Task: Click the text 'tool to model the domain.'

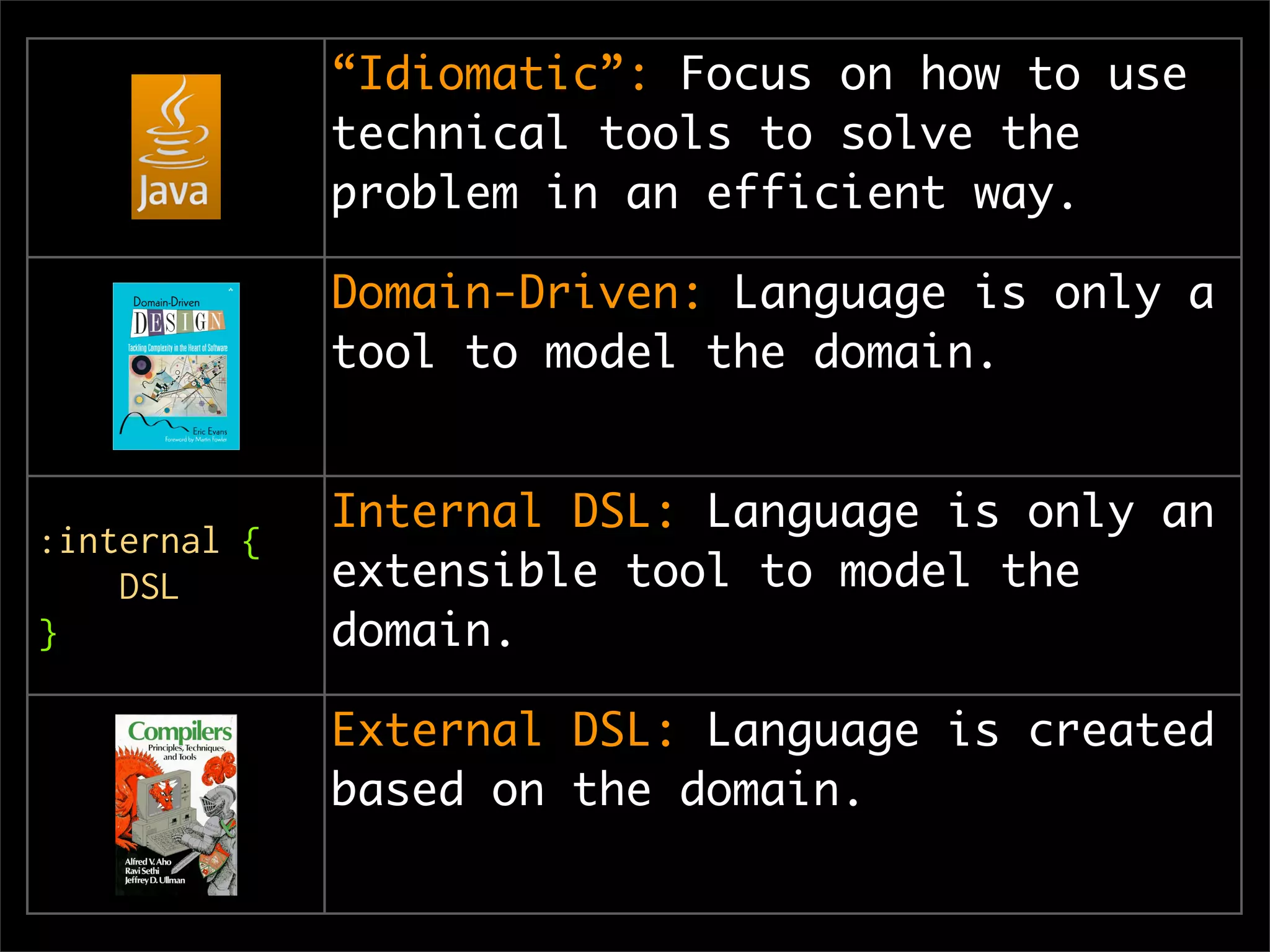Action: [663, 351]
